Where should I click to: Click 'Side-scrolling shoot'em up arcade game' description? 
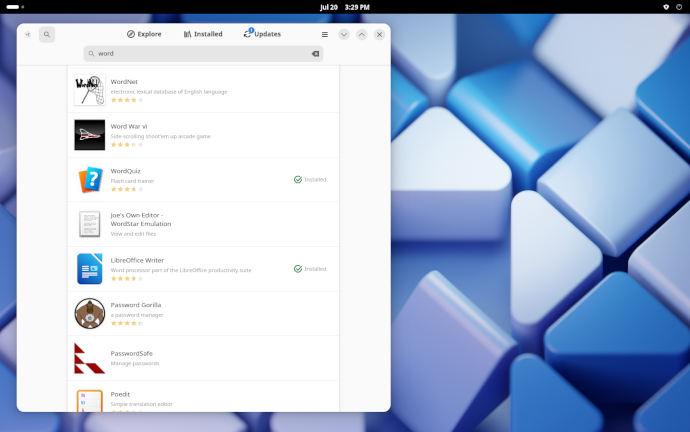click(161, 136)
